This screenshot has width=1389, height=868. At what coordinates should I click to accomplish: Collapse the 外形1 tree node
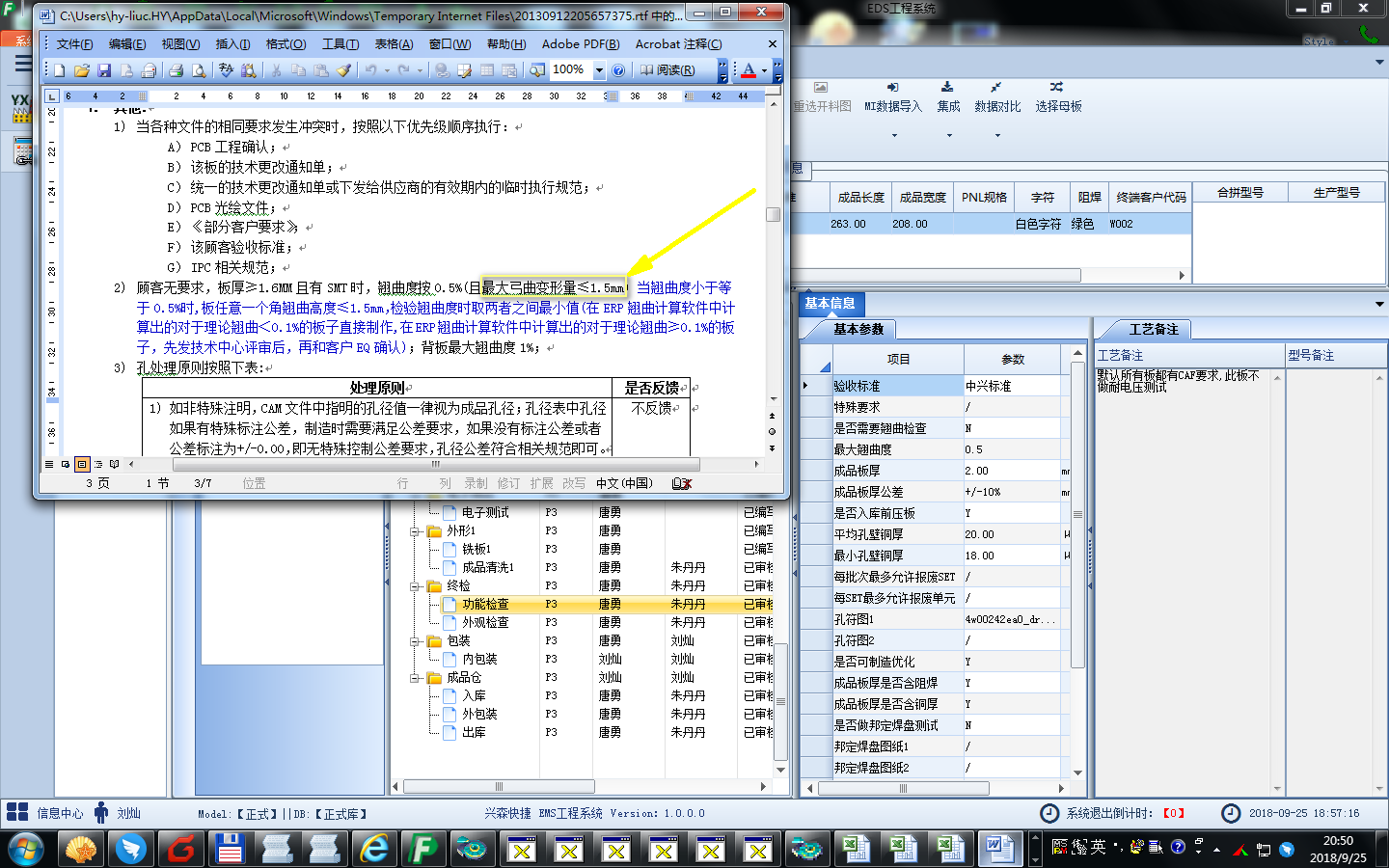tap(415, 531)
